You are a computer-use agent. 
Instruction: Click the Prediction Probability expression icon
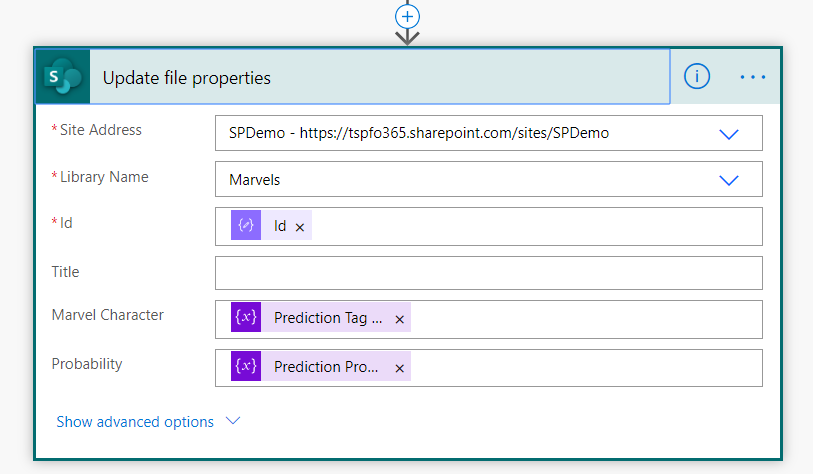click(246, 367)
